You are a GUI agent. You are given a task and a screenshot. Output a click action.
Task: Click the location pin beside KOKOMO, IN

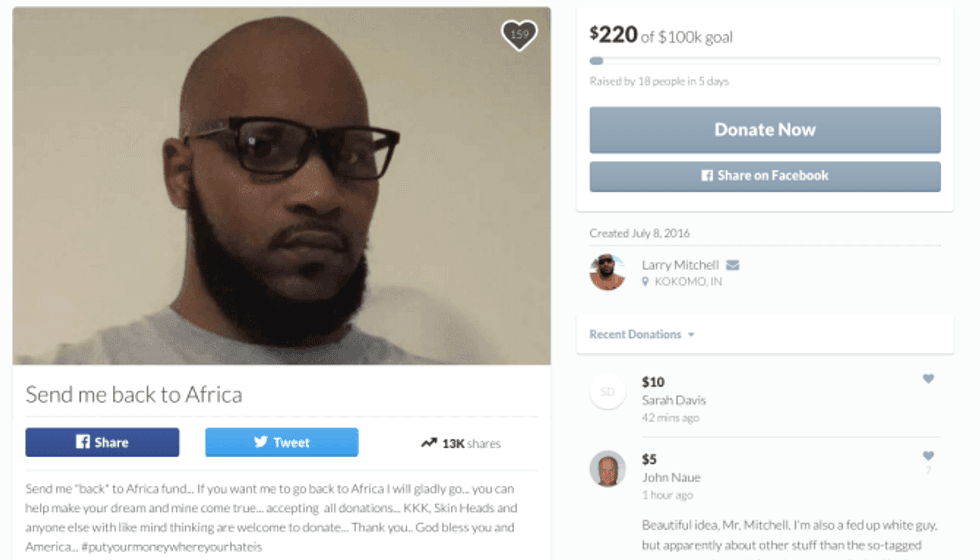646,282
